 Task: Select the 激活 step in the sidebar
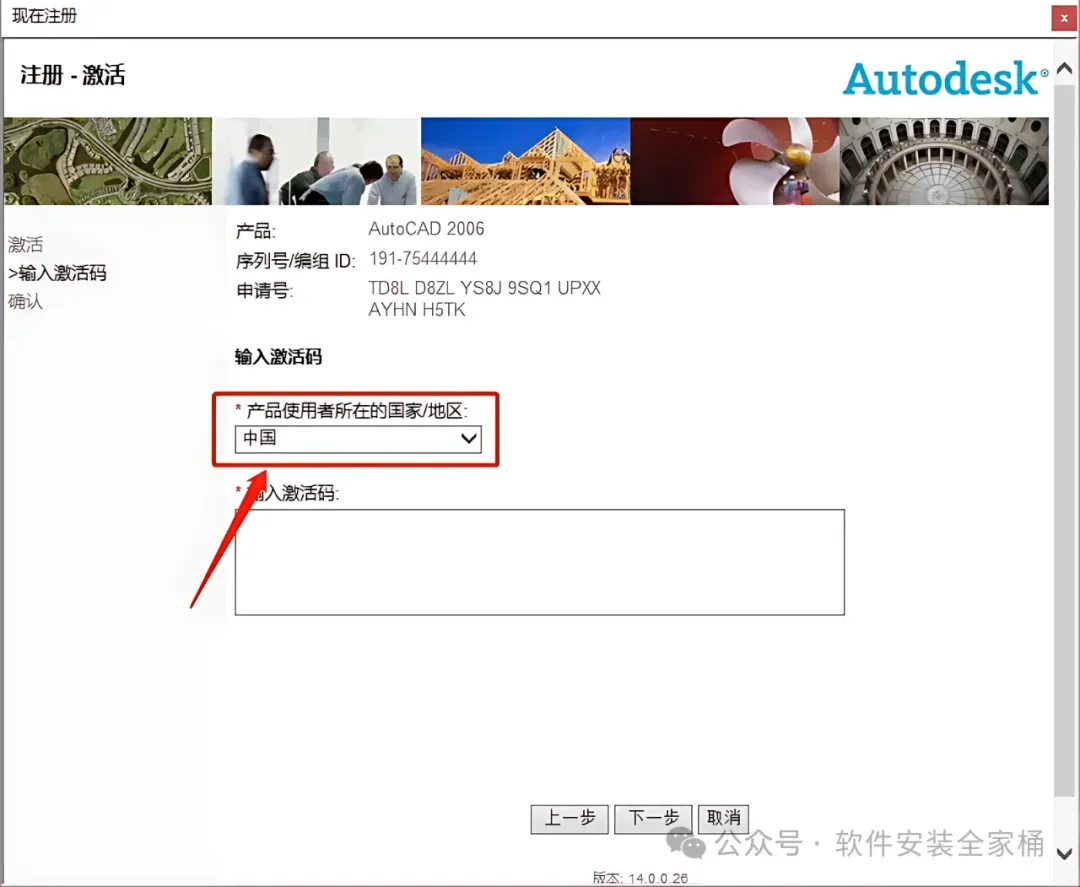[25, 244]
